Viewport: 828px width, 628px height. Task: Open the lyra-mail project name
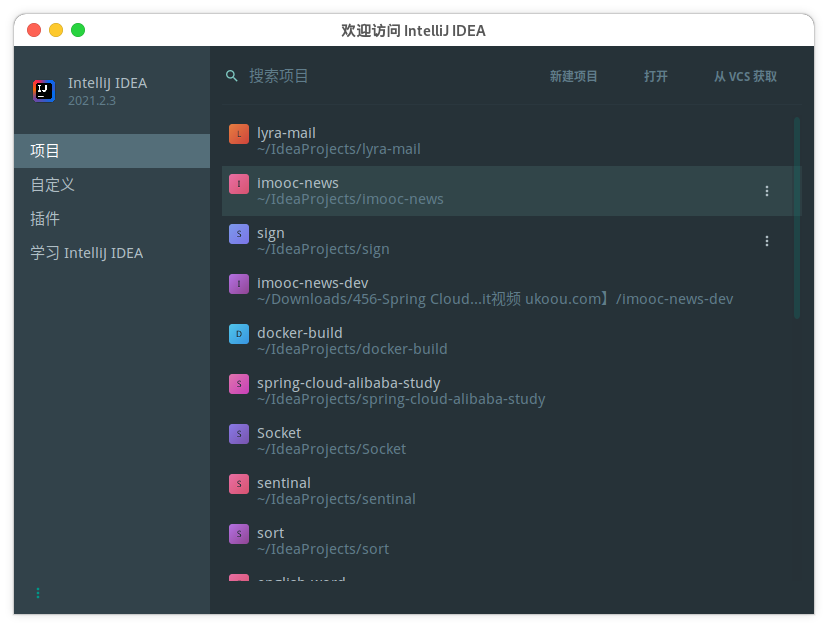(286, 133)
